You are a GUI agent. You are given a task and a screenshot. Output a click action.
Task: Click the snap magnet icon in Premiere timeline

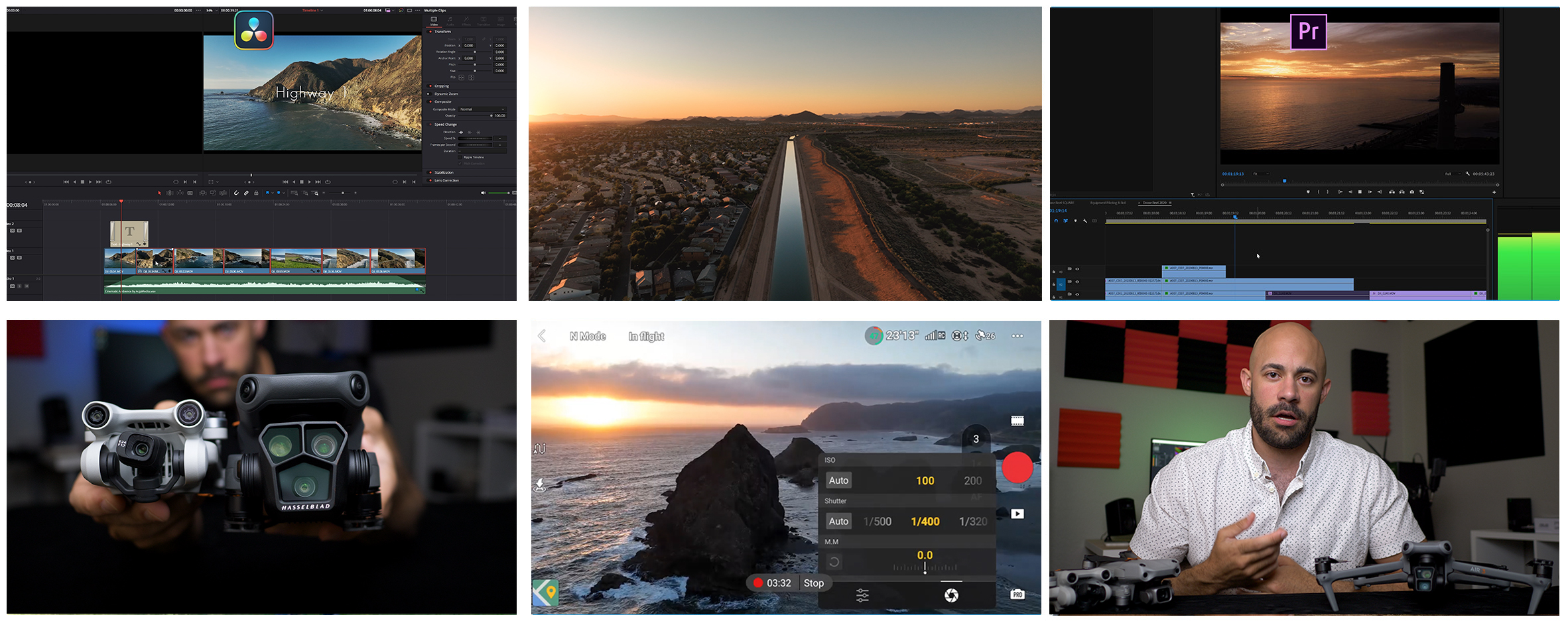1056,221
